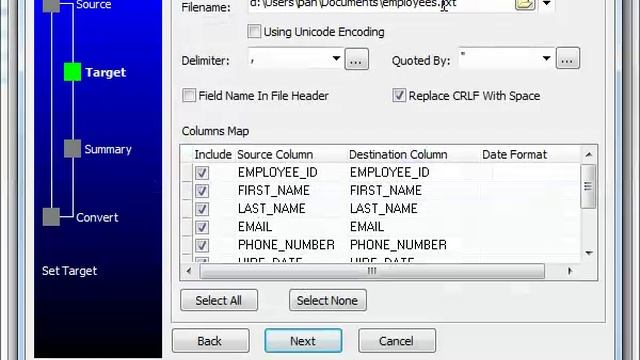The height and width of the screenshot is (360, 640).
Task: Click the Target step label
Action: click(105, 72)
